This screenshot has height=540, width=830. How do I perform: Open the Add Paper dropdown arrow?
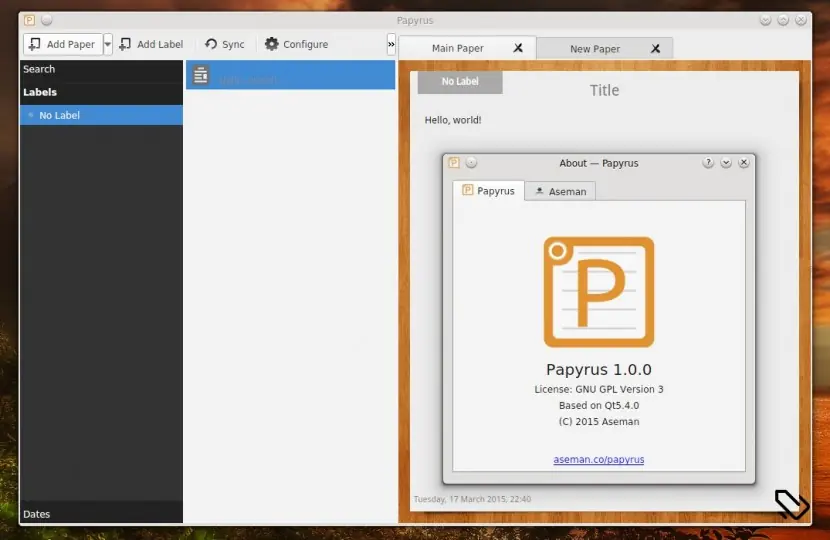click(107, 44)
